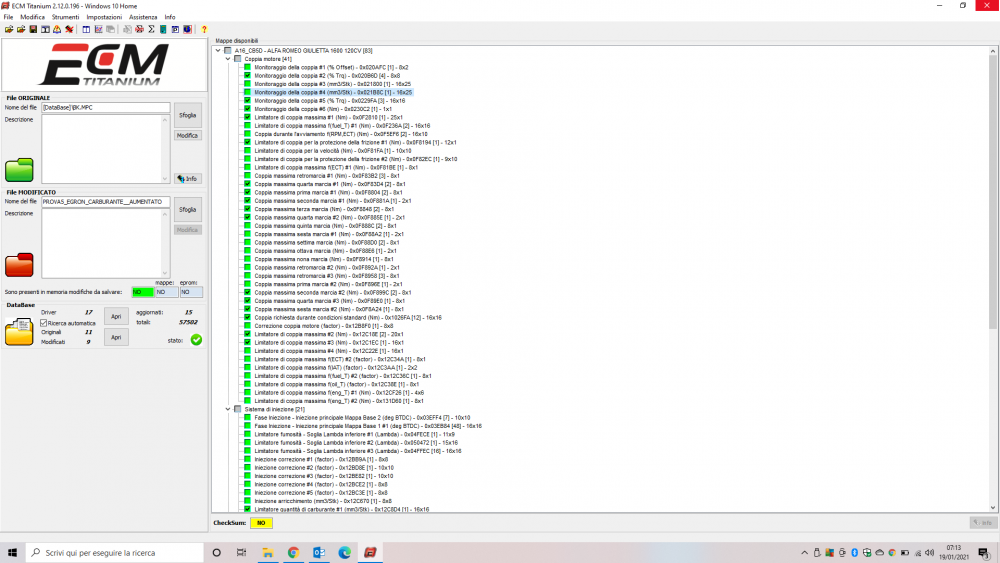This screenshot has width=1000, height=563.
Task: Open the Modifica menu
Action: click(33, 17)
